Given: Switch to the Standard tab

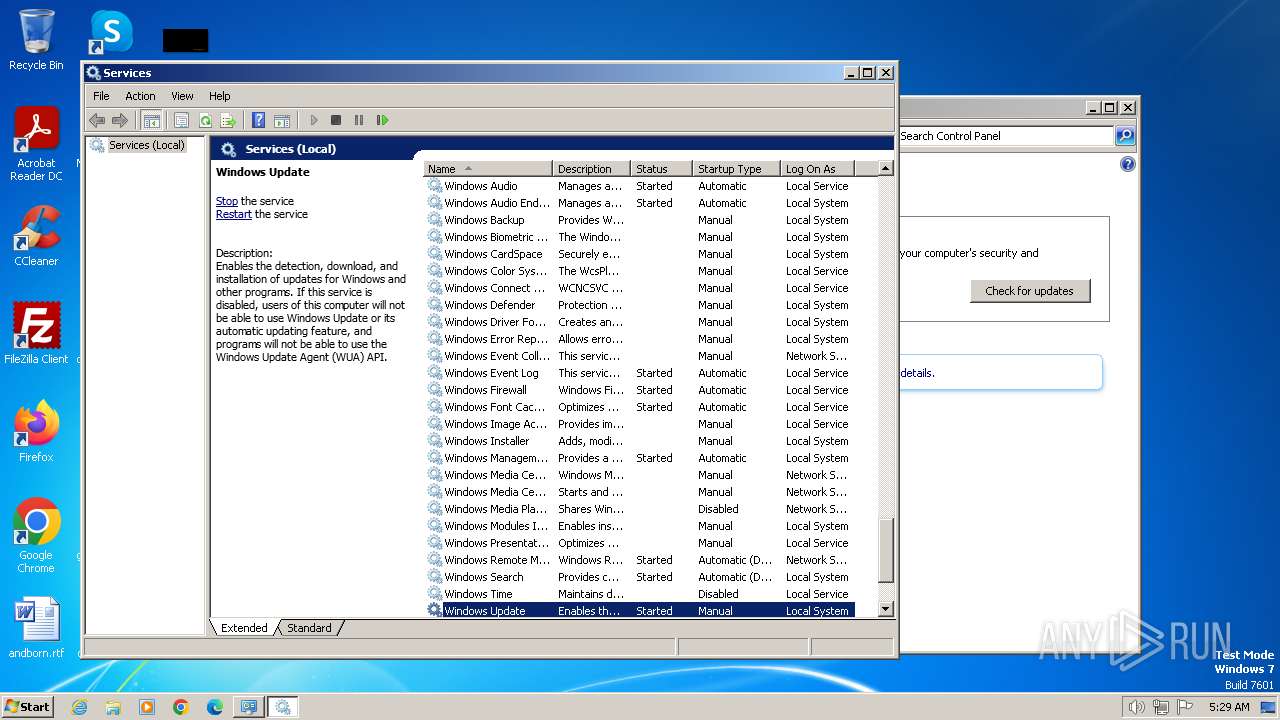Looking at the screenshot, I should click(x=309, y=628).
